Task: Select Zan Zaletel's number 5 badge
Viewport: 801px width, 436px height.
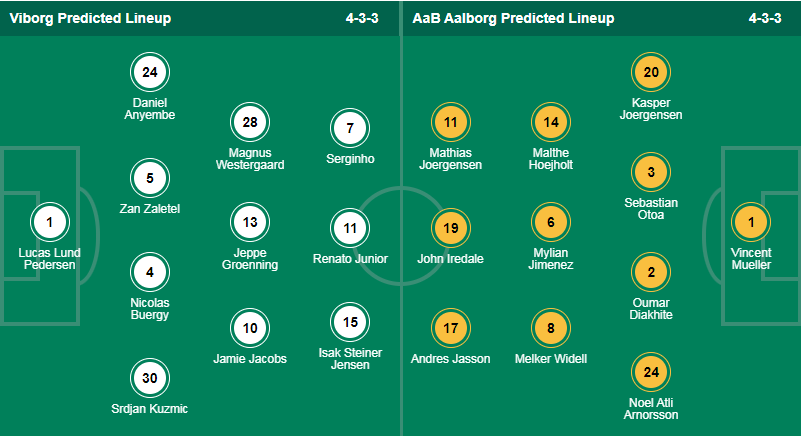Action: click(150, 178)
